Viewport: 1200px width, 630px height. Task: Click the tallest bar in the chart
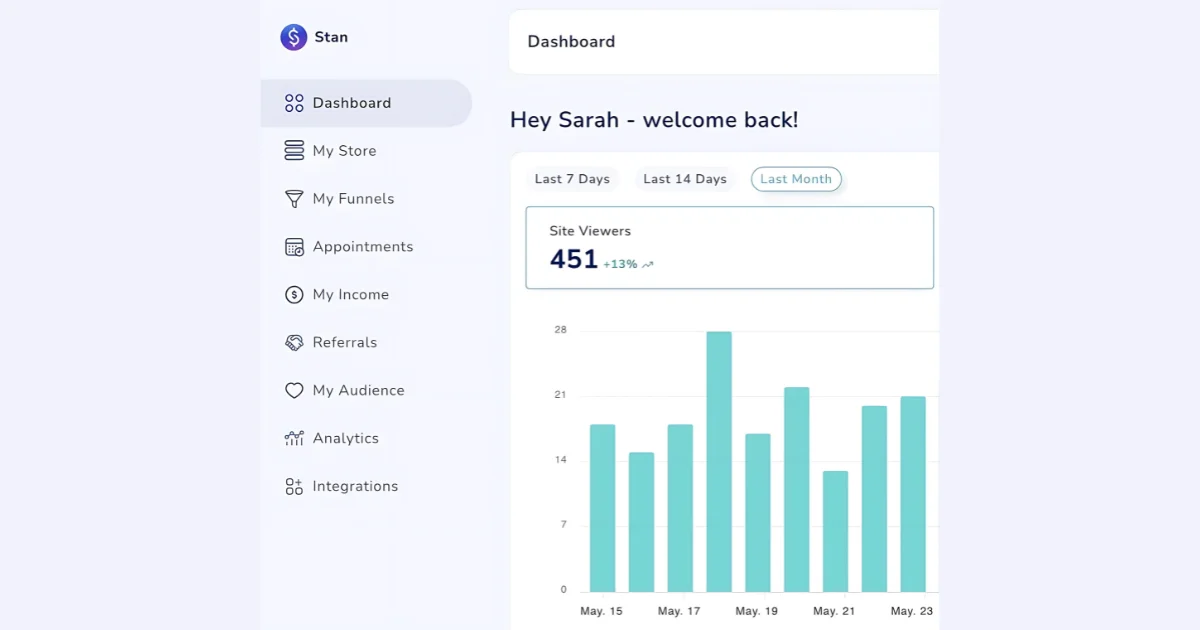point(719,462)
